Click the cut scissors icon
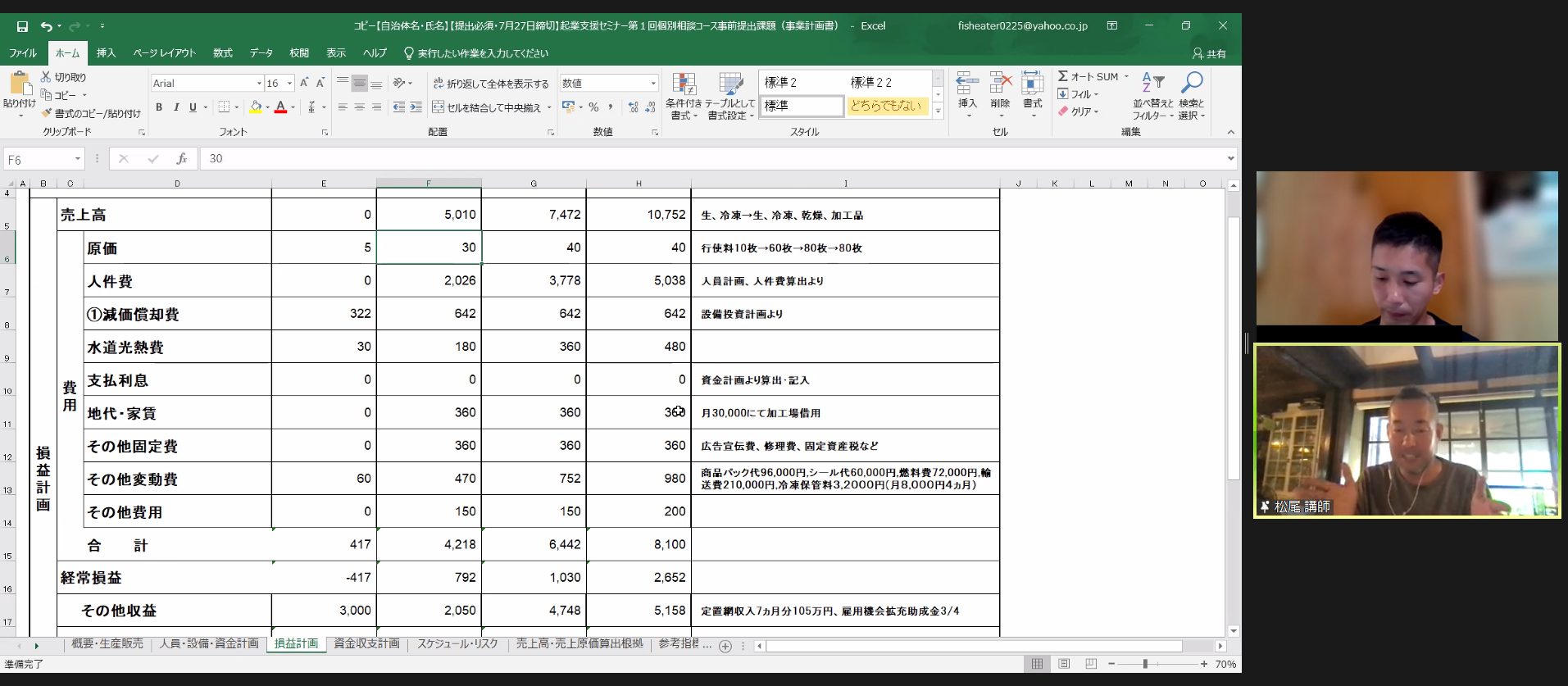The height and width of the screenshot is (686, 1568). 46,76
